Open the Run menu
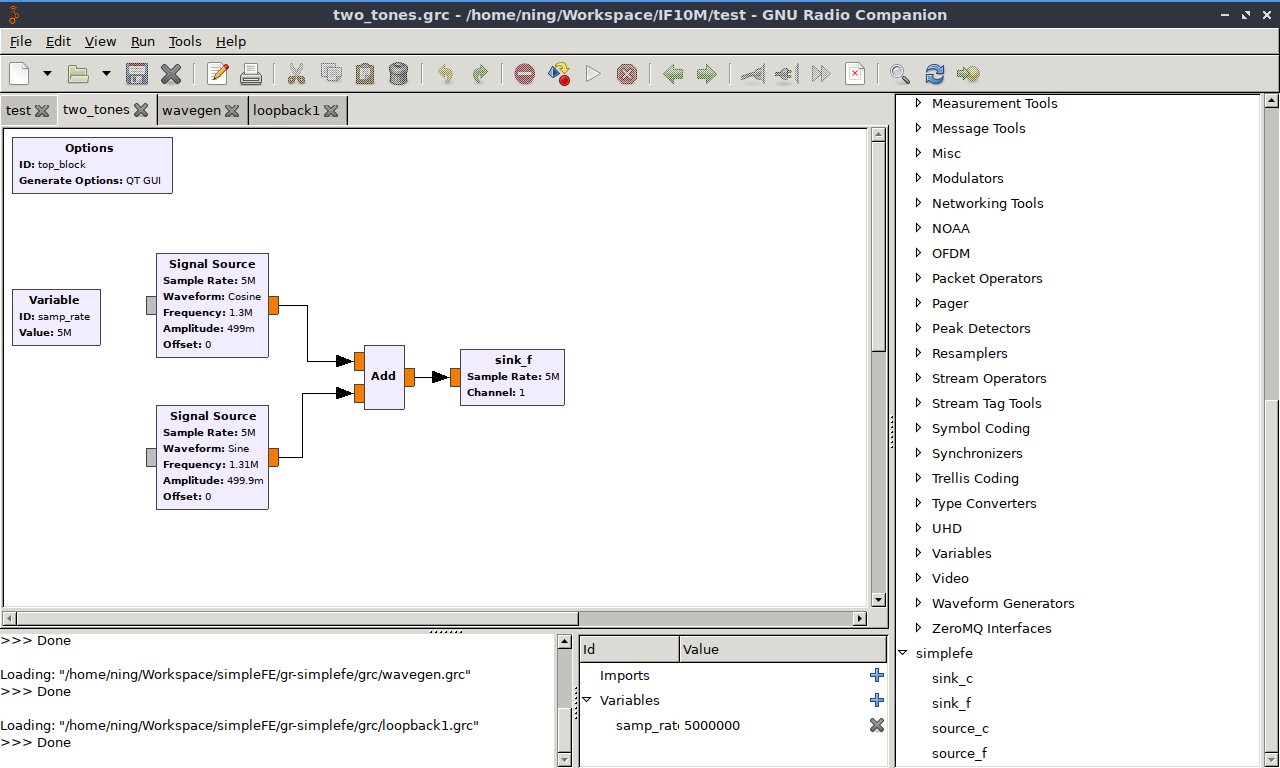Image resolution: width=1280 pixels, height=768 pixels. [143, 41]
